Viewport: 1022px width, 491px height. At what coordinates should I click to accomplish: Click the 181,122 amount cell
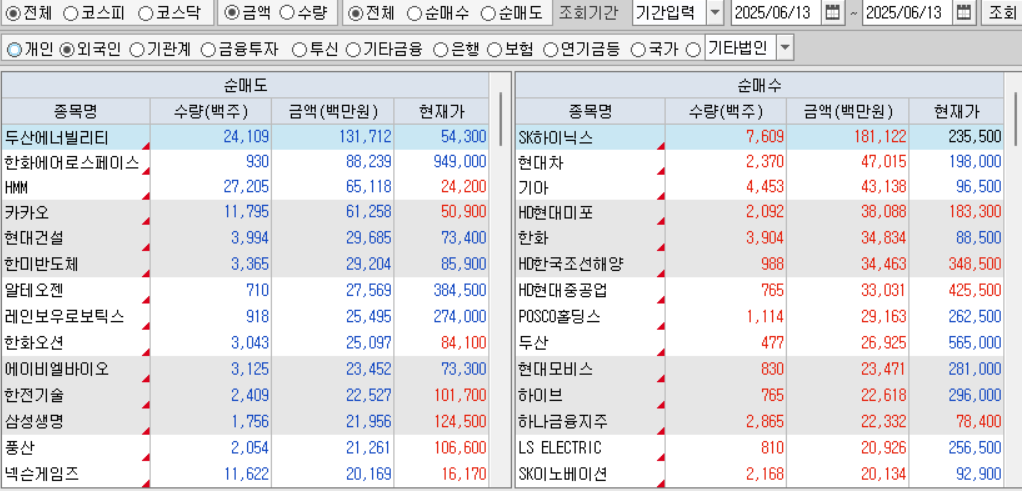coord(847,137)
